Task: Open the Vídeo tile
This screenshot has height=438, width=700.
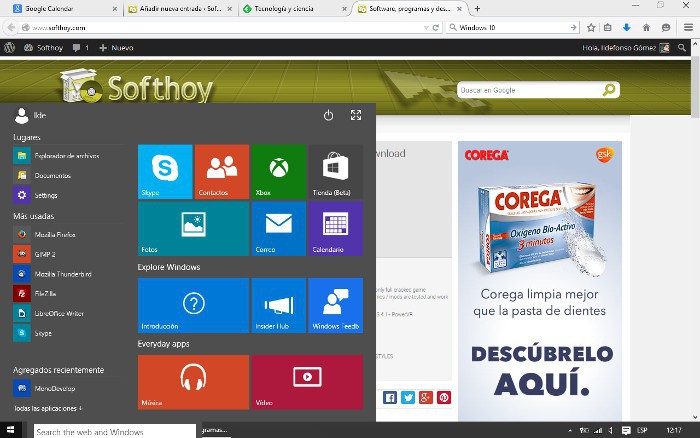Action: [x=307, y=382]
